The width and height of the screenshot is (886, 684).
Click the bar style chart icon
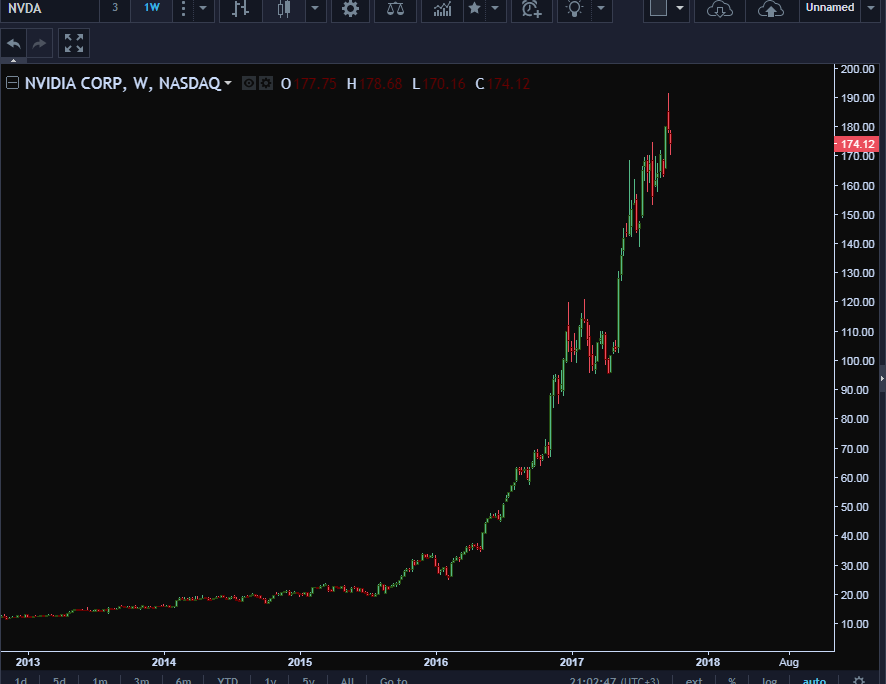240,9
